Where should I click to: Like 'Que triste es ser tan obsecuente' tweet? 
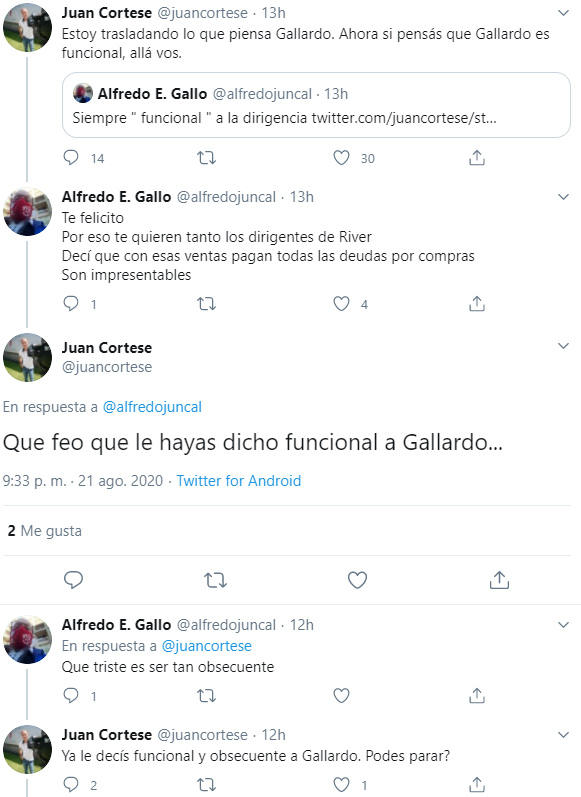(341, 695)
